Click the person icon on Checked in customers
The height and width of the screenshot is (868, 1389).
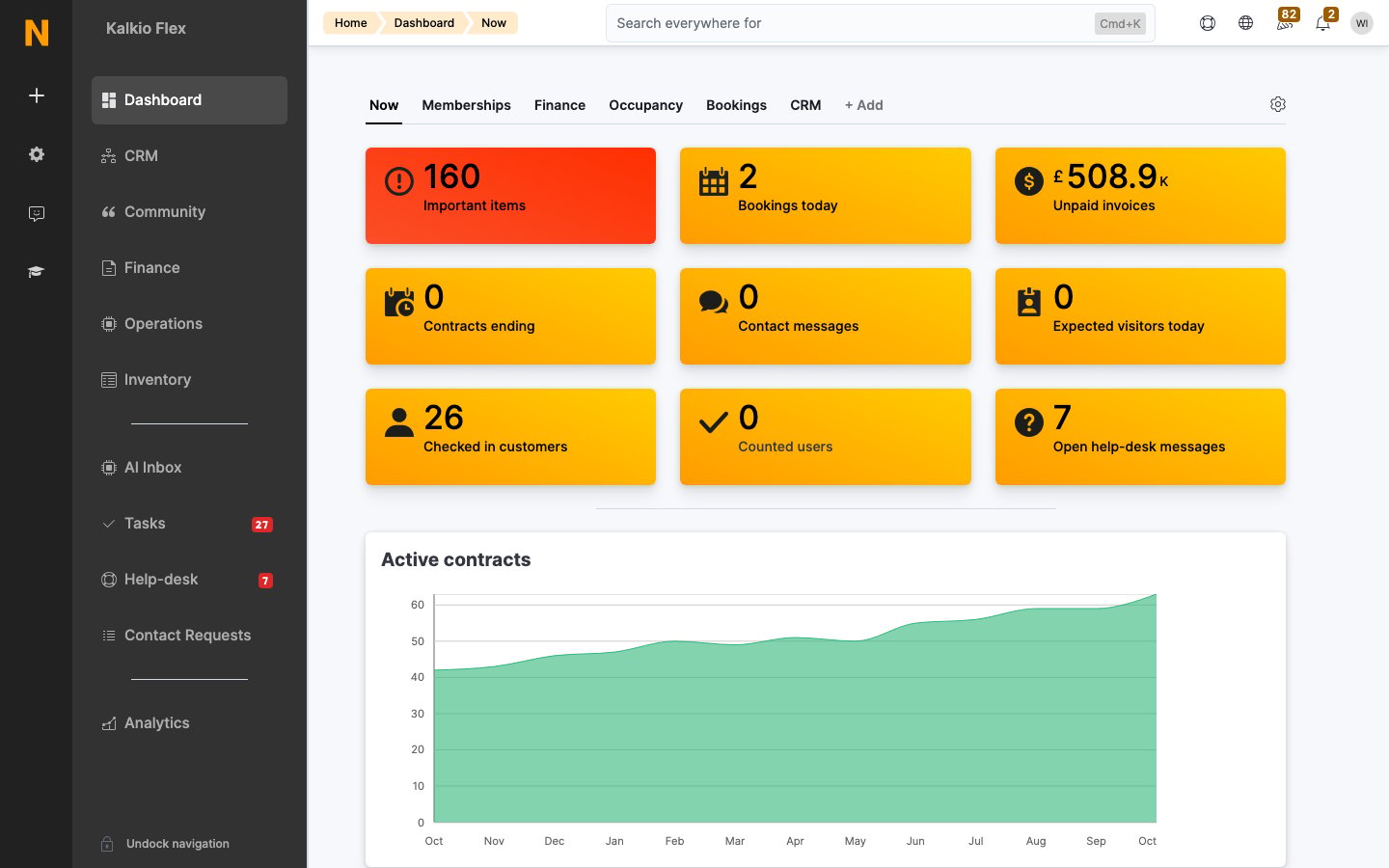point(399,422)
